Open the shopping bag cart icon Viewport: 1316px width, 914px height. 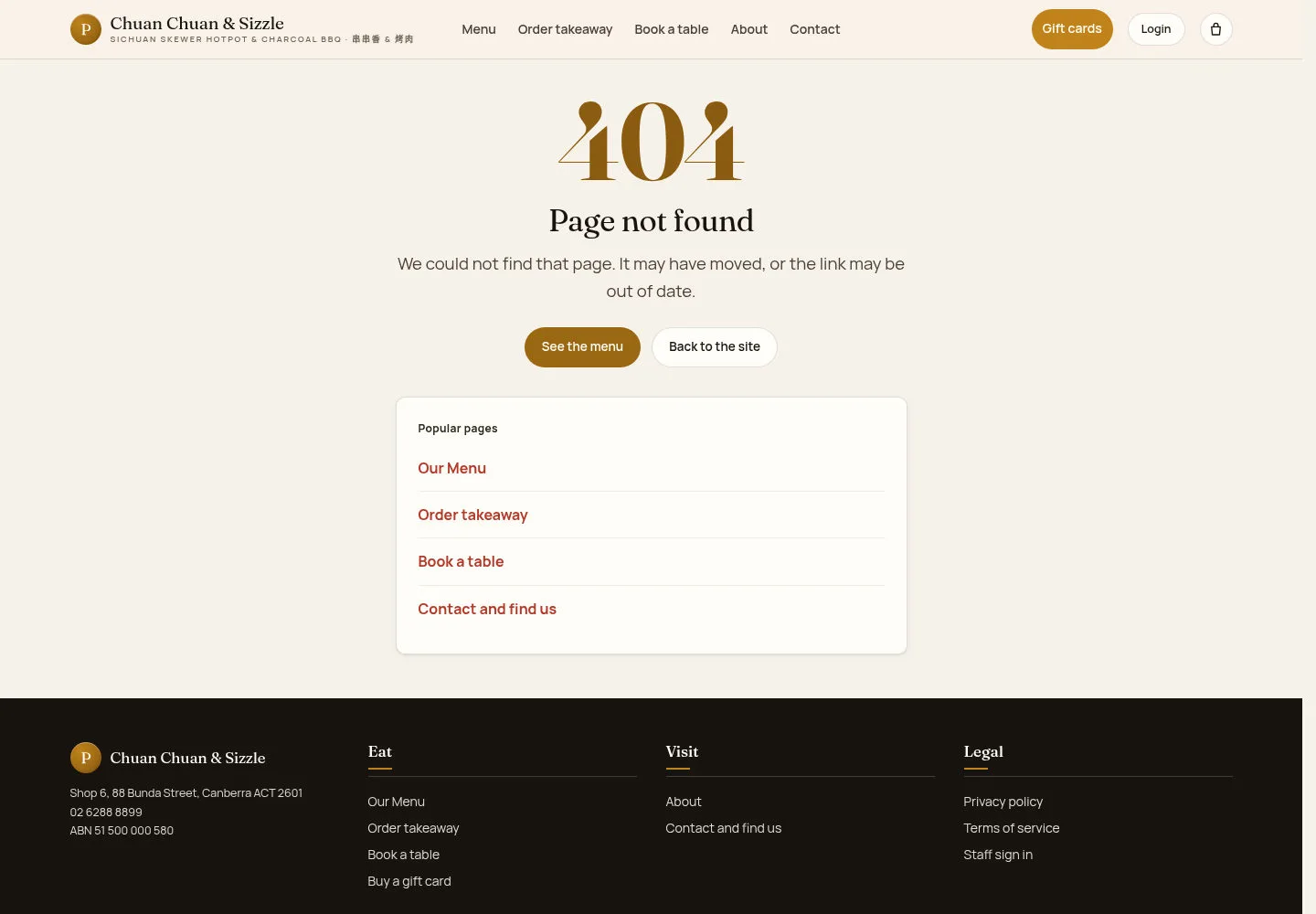[1215, 29]
